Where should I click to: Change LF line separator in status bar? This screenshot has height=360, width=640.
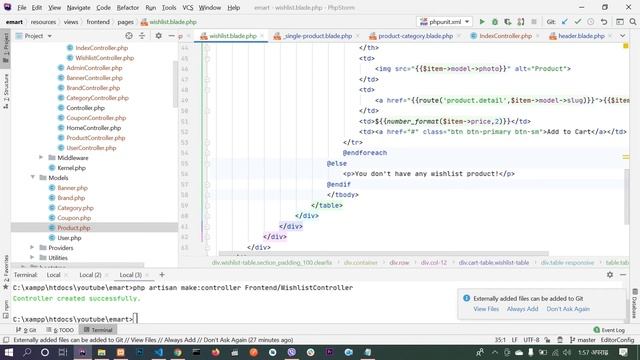[x=515, y=340]
